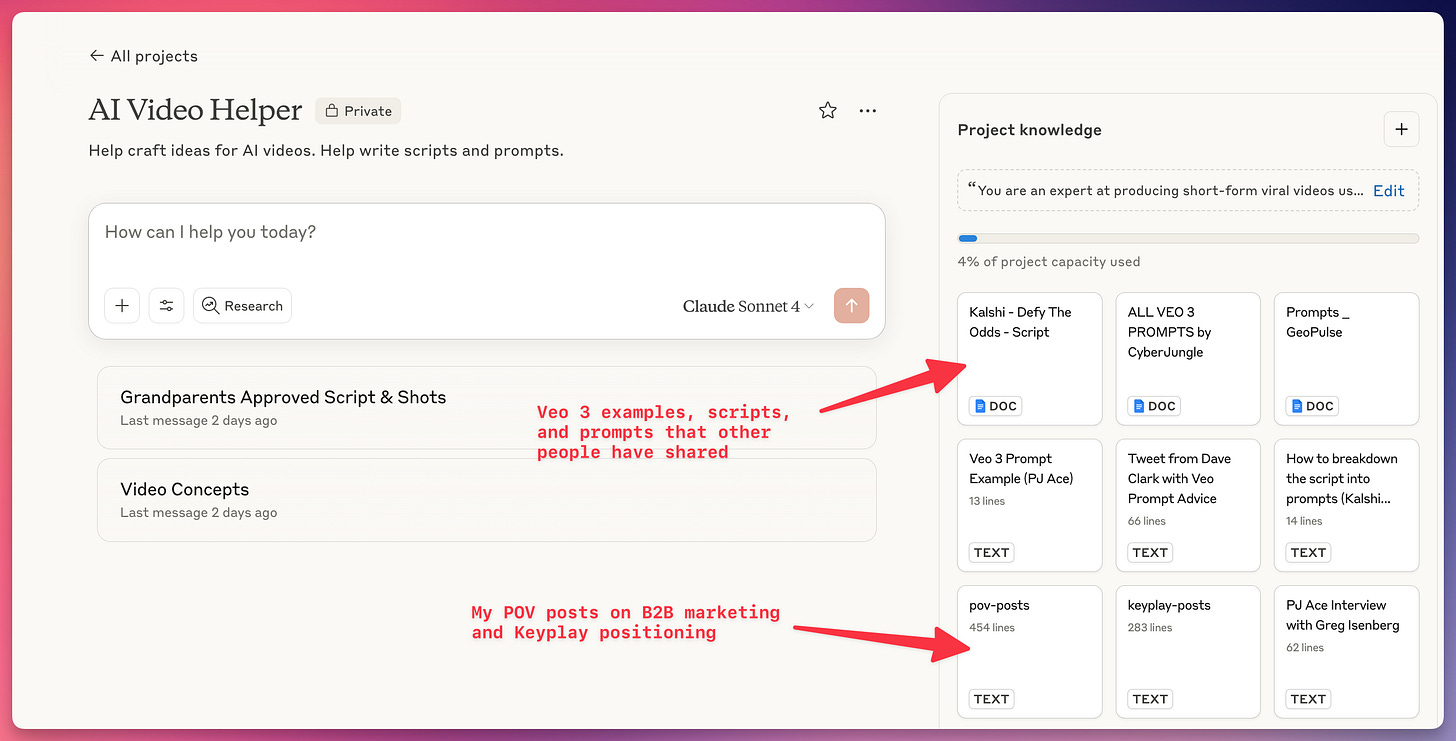Open the Veo 3 Prompt Example (PJ Ace) file
Image resolution: width=1456 pixels, height=741 pixels.
pos(1029,505)
